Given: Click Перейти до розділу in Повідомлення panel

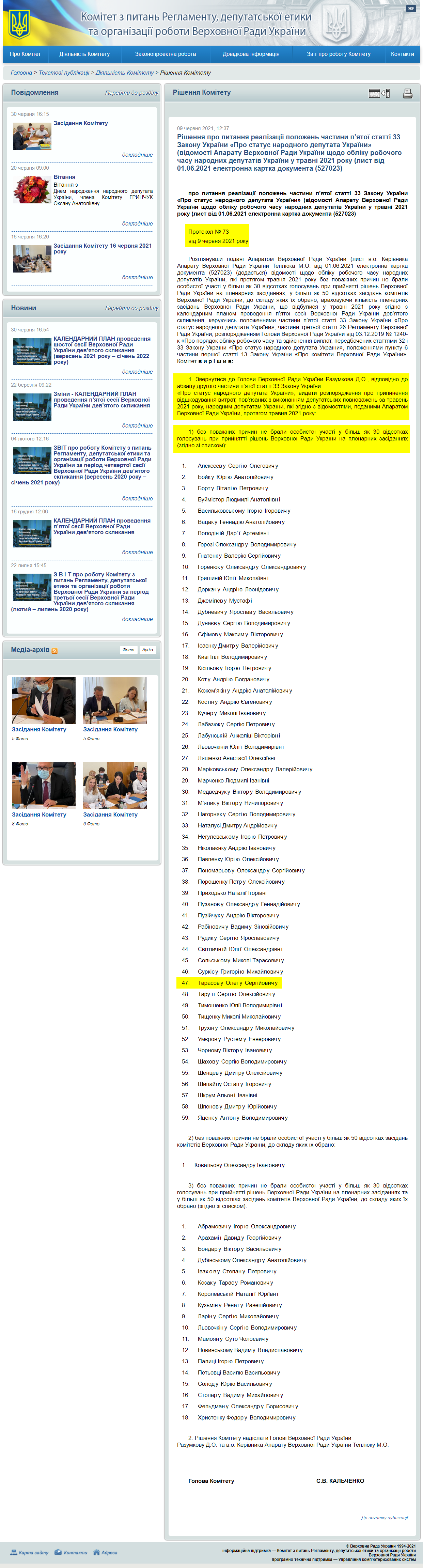Looking at the screenshot, I should coord(131,93).
